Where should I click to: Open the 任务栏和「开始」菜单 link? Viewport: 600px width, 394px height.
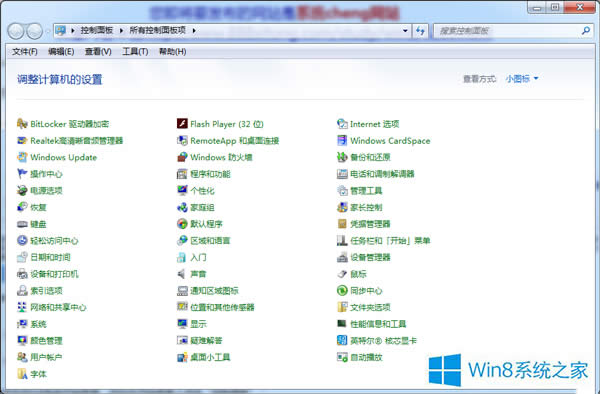click(x=390, y=240)
